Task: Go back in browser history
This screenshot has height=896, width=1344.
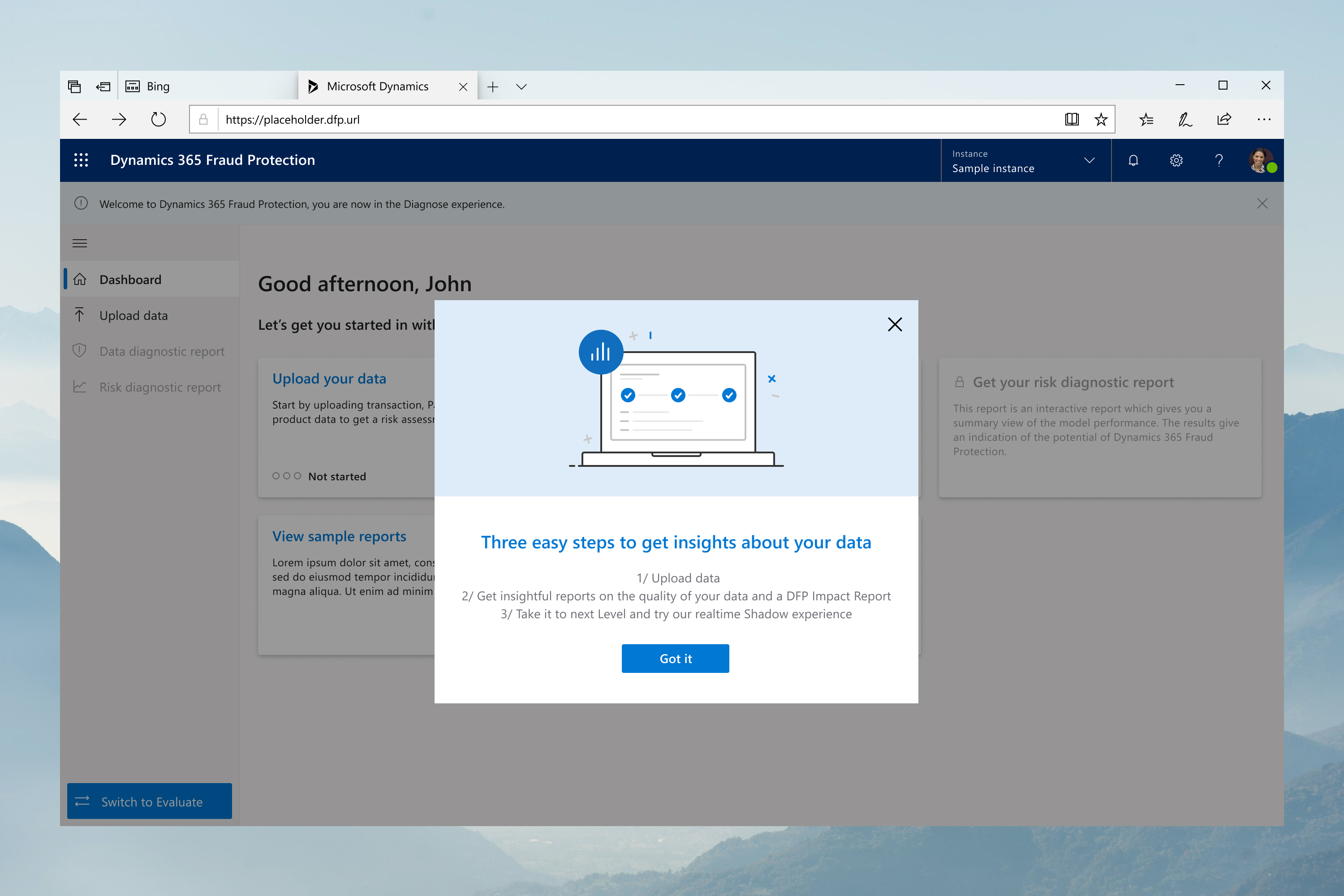Action: pyautogui.click(x=80, y=120)
